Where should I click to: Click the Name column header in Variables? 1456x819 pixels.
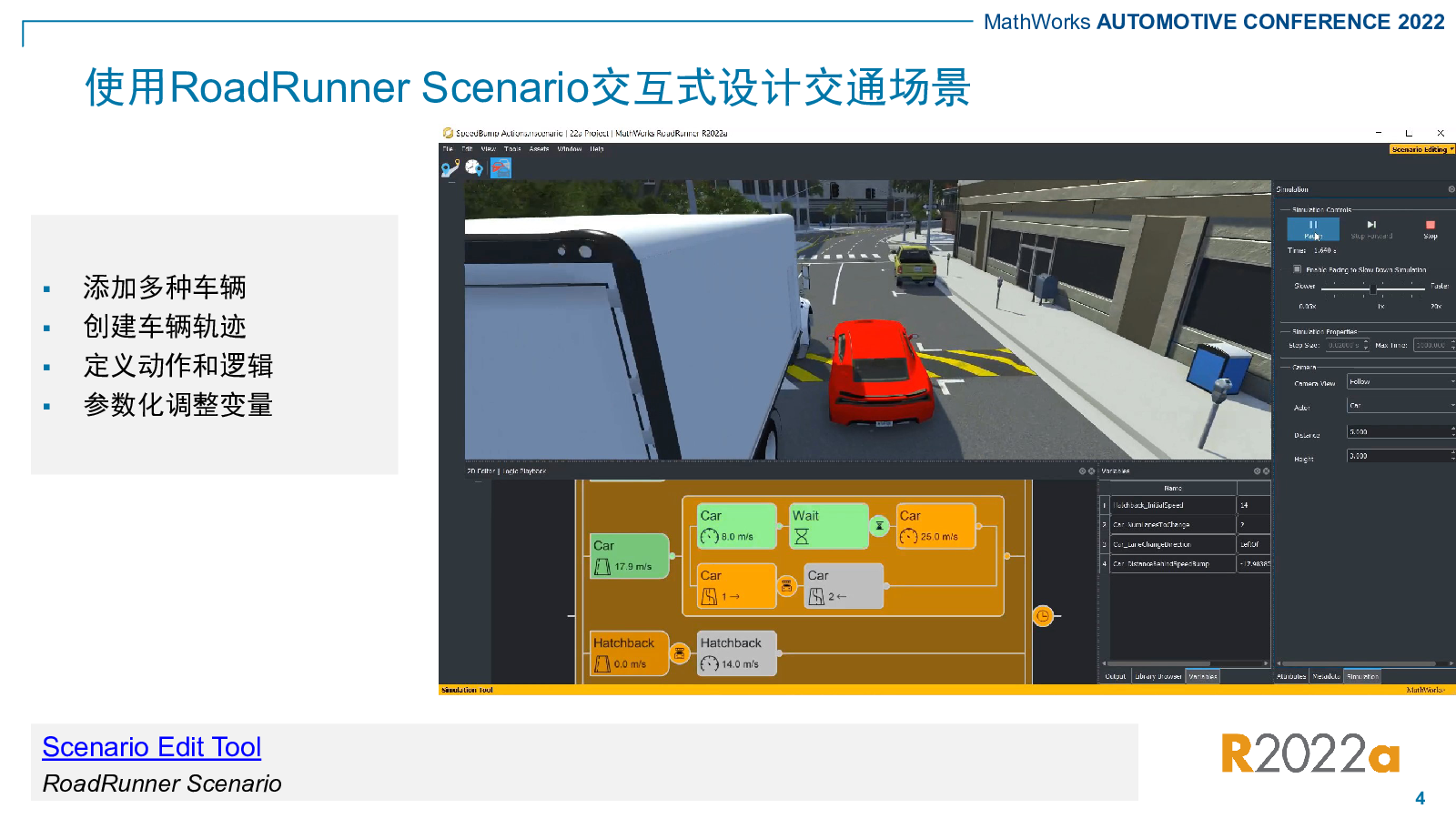pos(1173,489)
